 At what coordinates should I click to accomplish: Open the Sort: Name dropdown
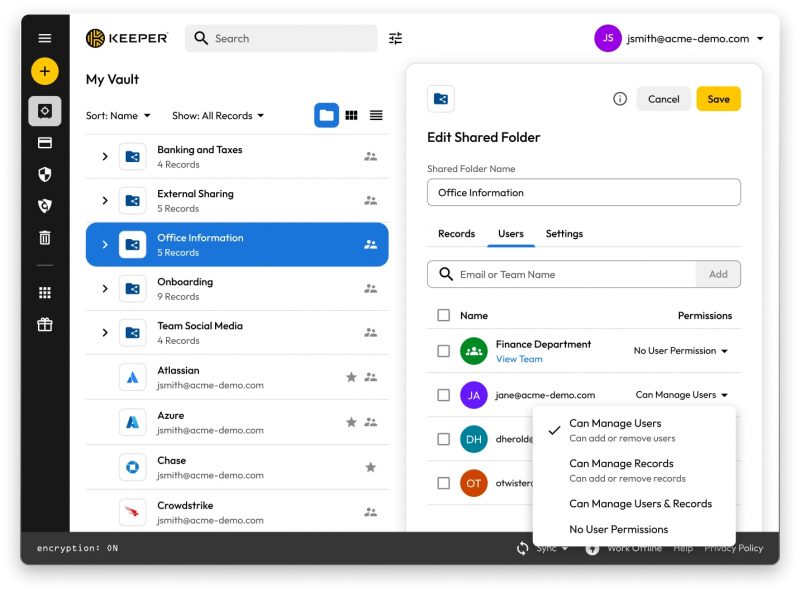click(118, 116)
